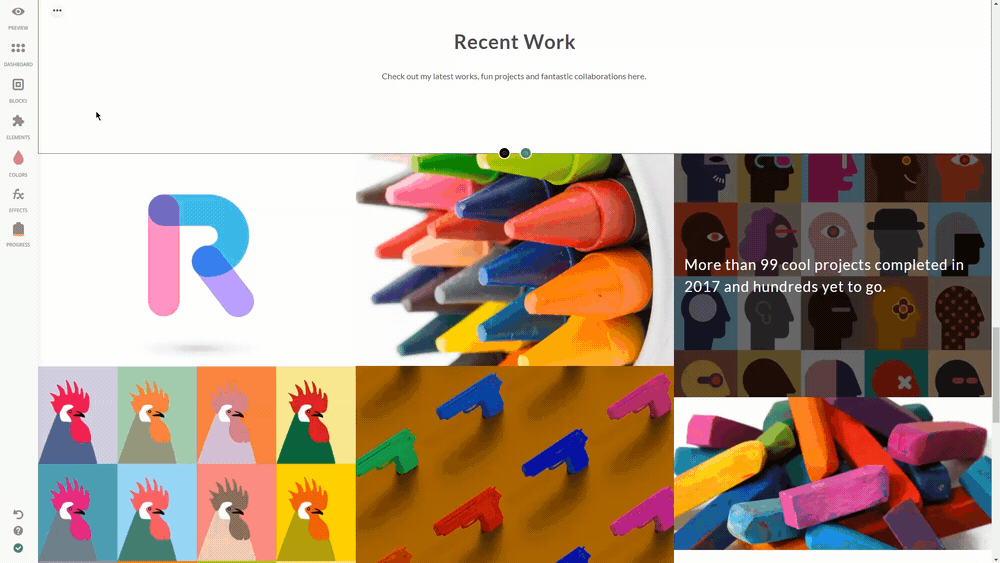Viewport: 1000px width, 563px height.
Task: Open the Colors droplet icon
Action: coord(18,158)
